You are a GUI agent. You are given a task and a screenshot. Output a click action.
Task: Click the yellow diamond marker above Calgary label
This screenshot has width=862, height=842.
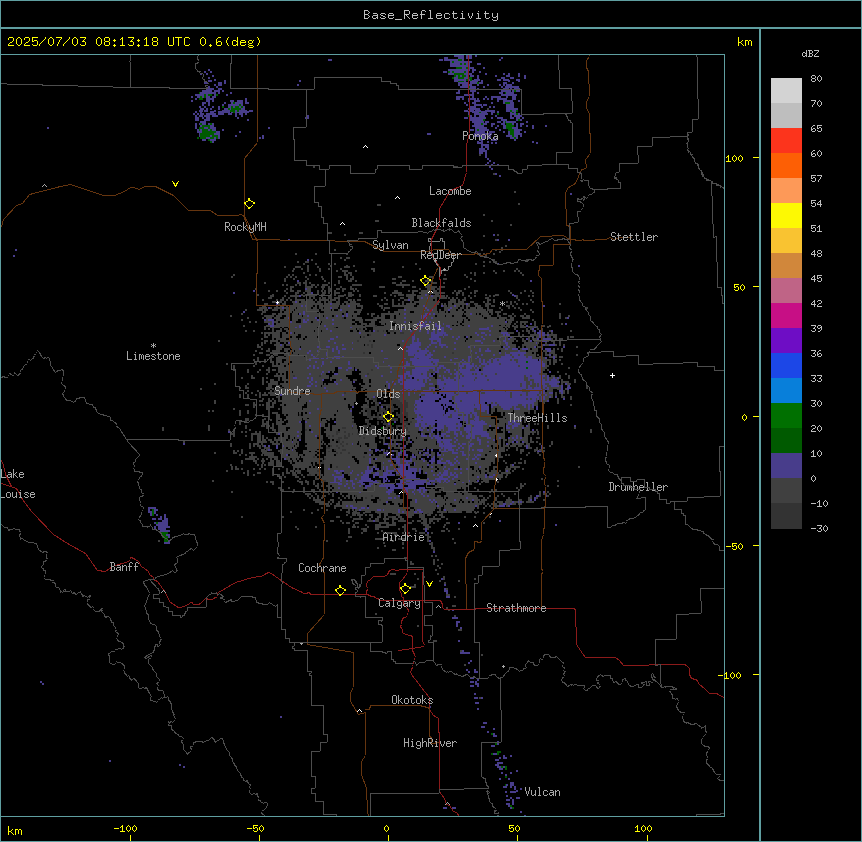[405, 589]
